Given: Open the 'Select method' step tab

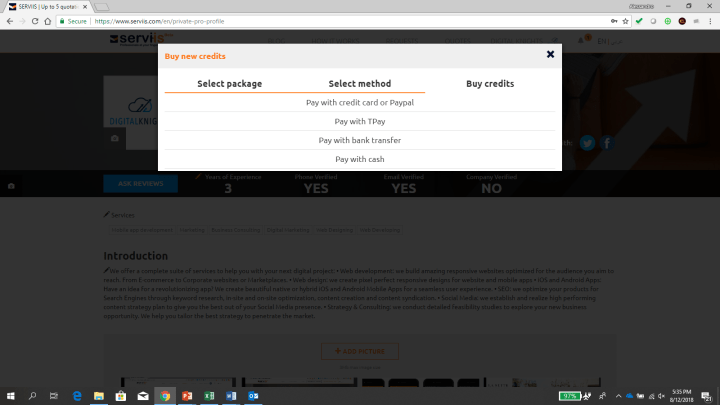Looking at the screenshot, I should click(x=359, y=84).
